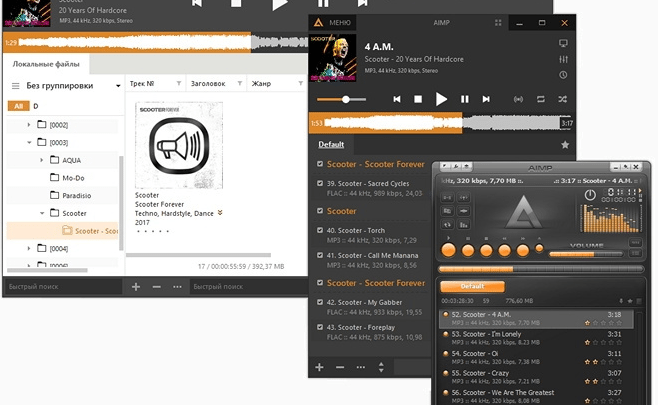Click the radio capture icon beside repeat
658x405 pixels.
[519, 99]
